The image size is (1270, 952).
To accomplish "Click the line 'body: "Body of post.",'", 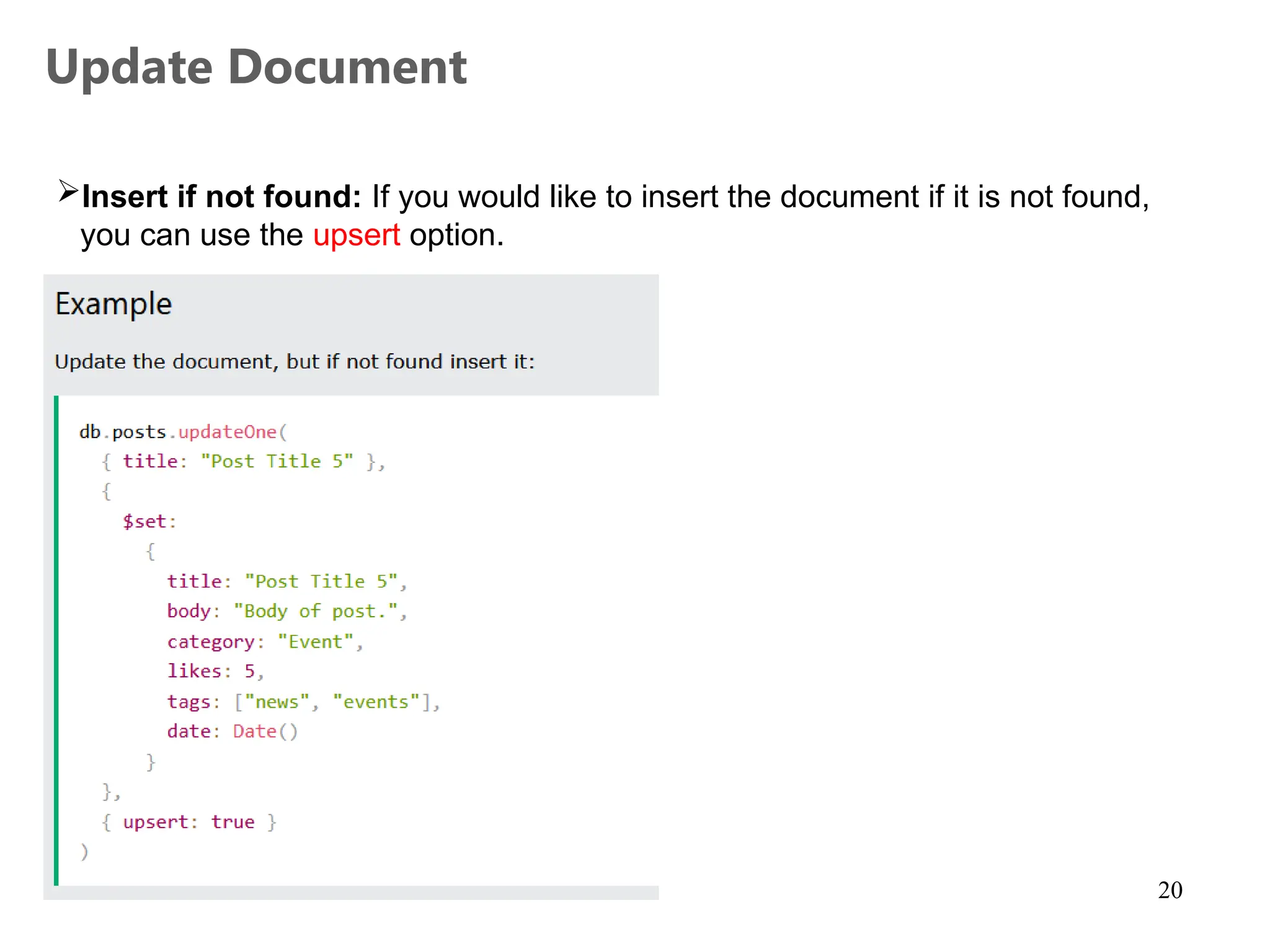I will tap(287, 612).
